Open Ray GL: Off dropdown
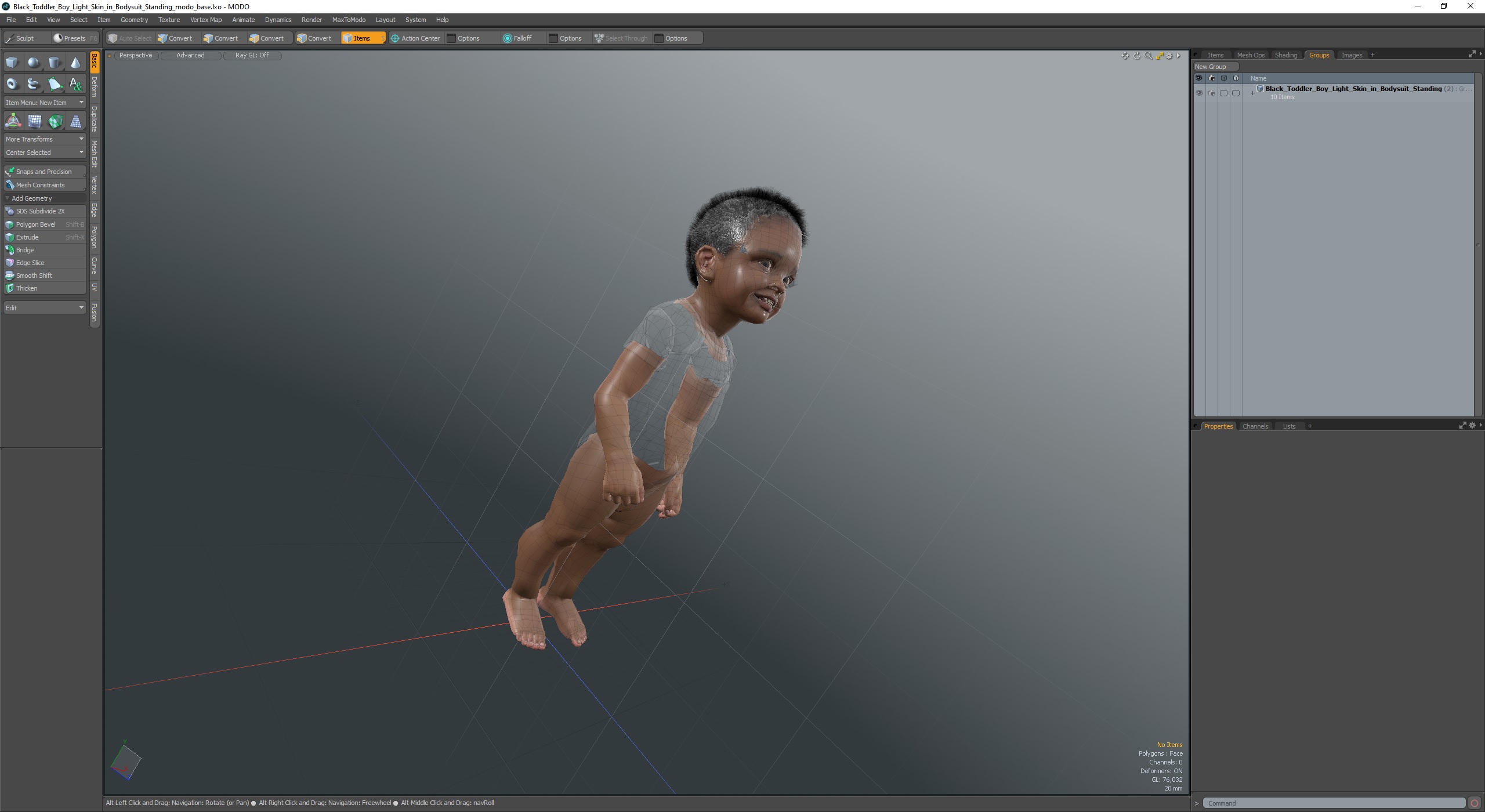This screenshot has height=812, width=1485. point(252,56)
